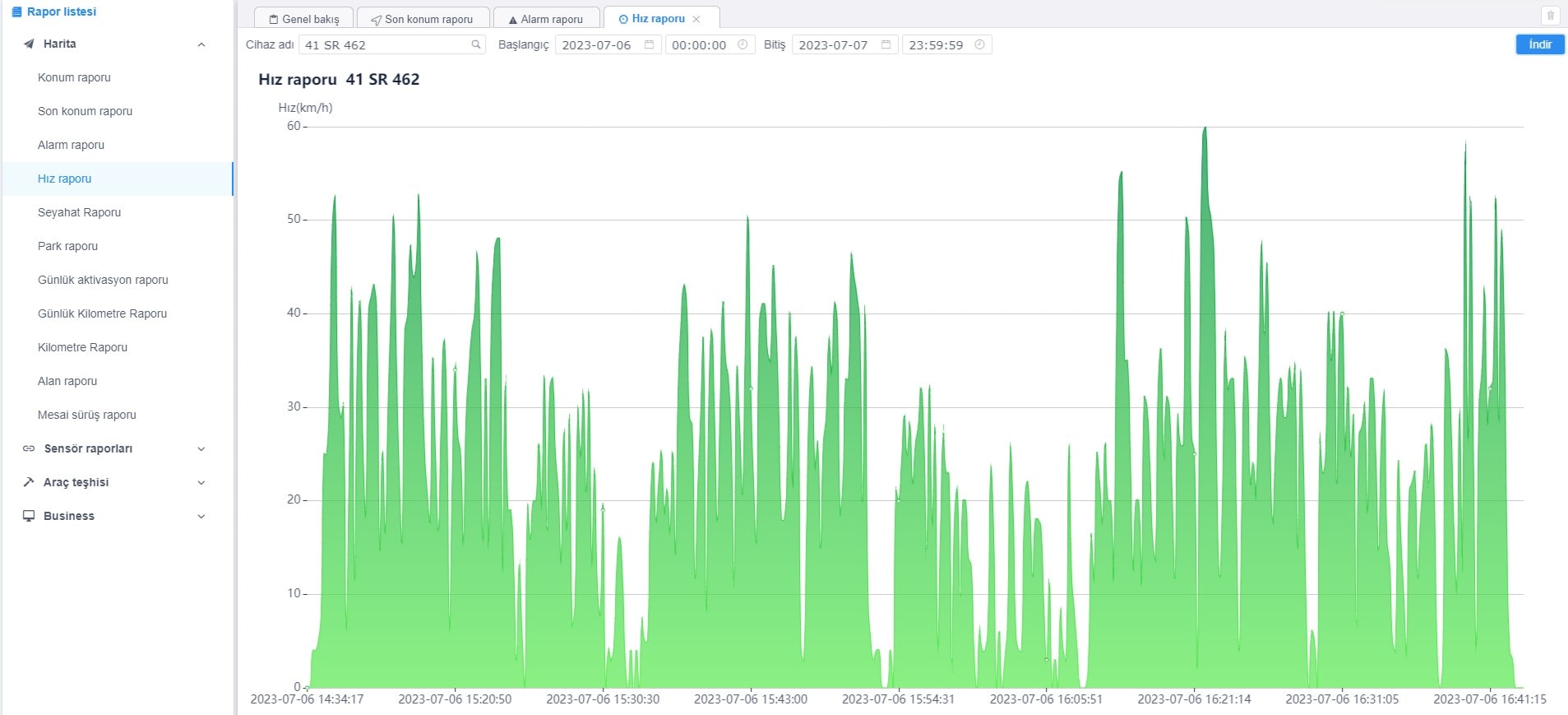
Task: Open the end time clock icon
Action: (x=979, y=44)
